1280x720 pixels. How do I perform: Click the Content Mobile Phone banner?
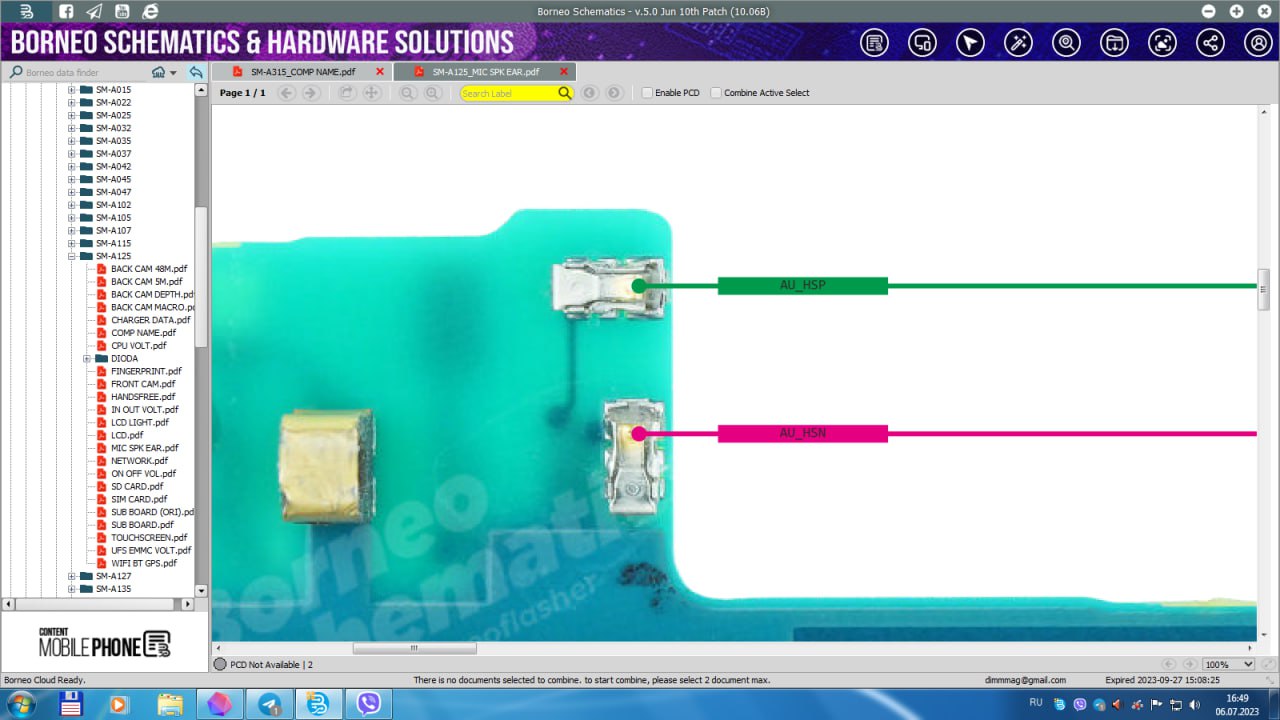coord(104,642)
